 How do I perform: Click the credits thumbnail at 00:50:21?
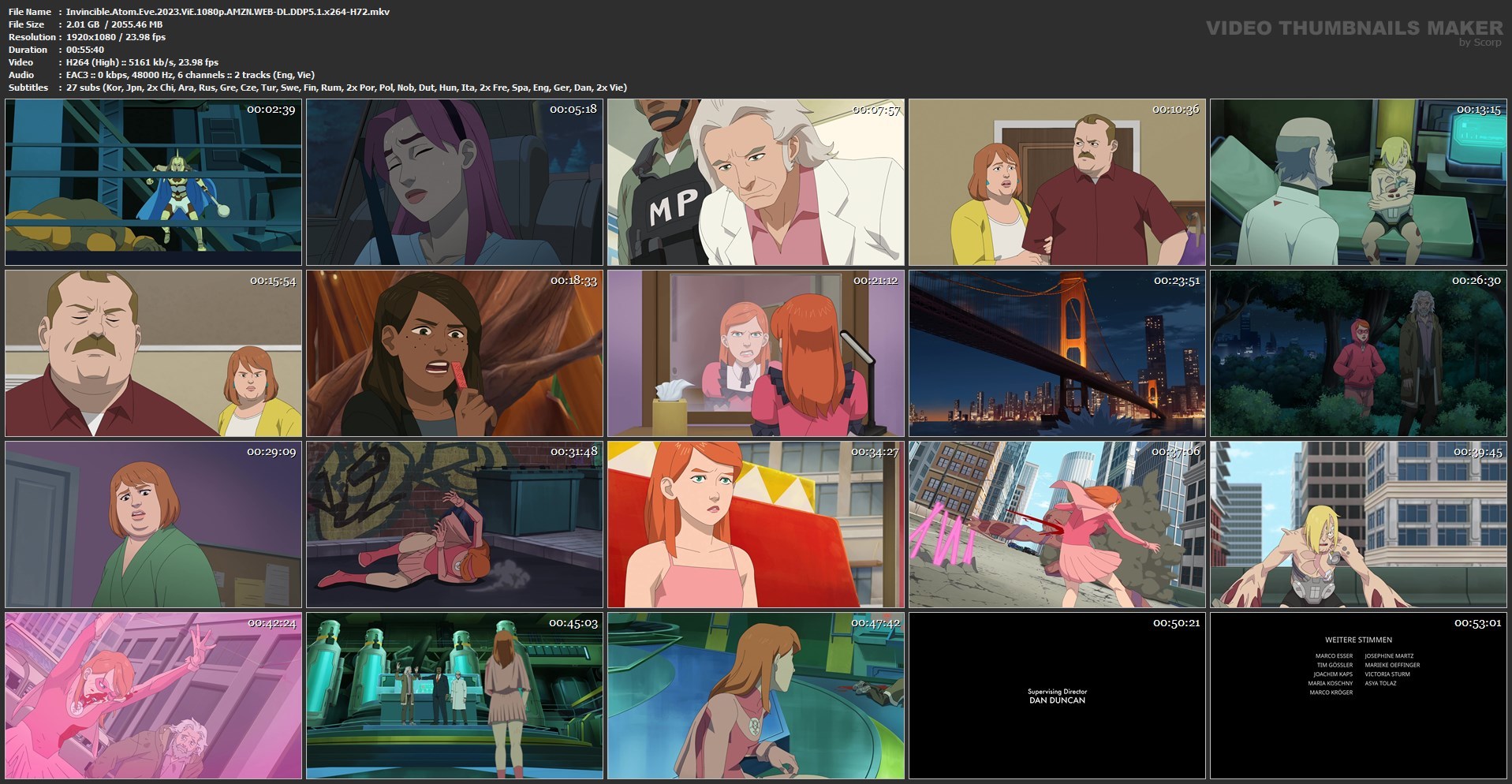[x=1058, y=696]
